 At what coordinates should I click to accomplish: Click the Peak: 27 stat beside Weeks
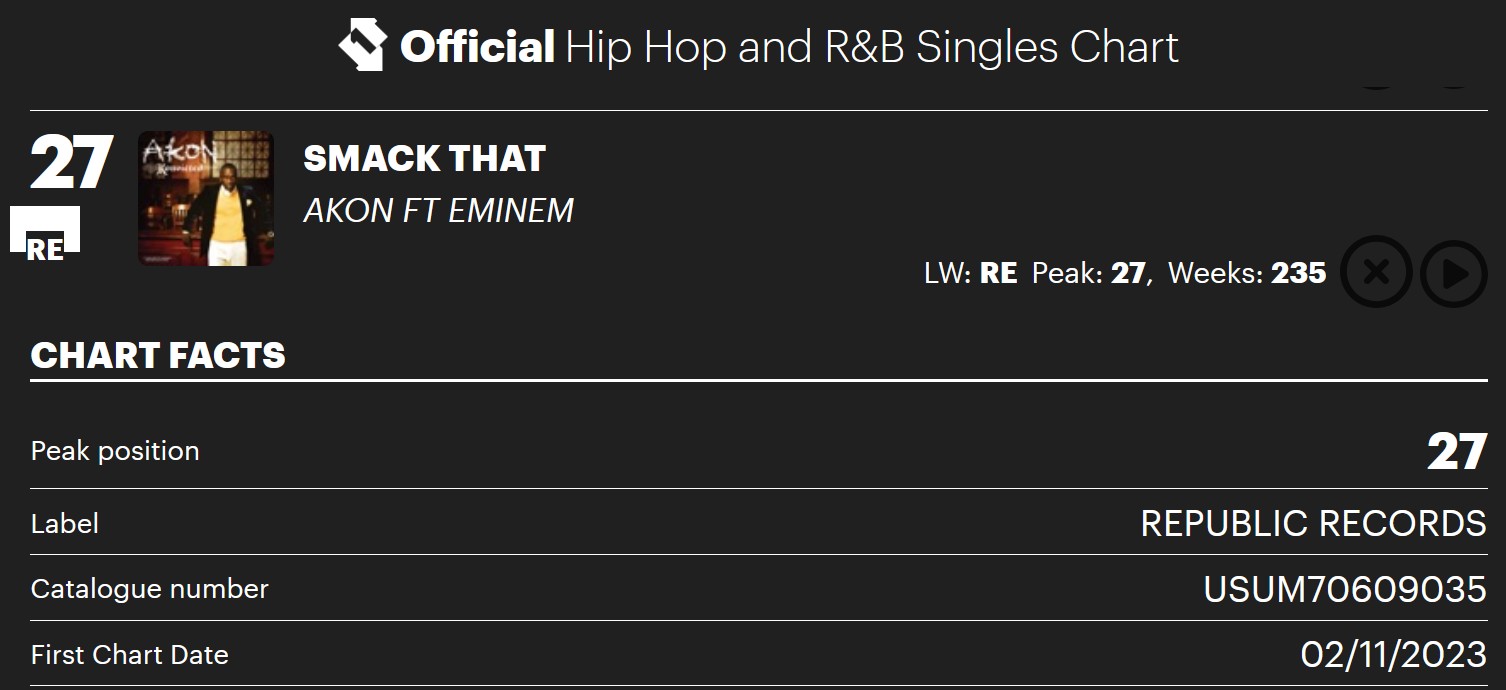tap(1089, 273)
